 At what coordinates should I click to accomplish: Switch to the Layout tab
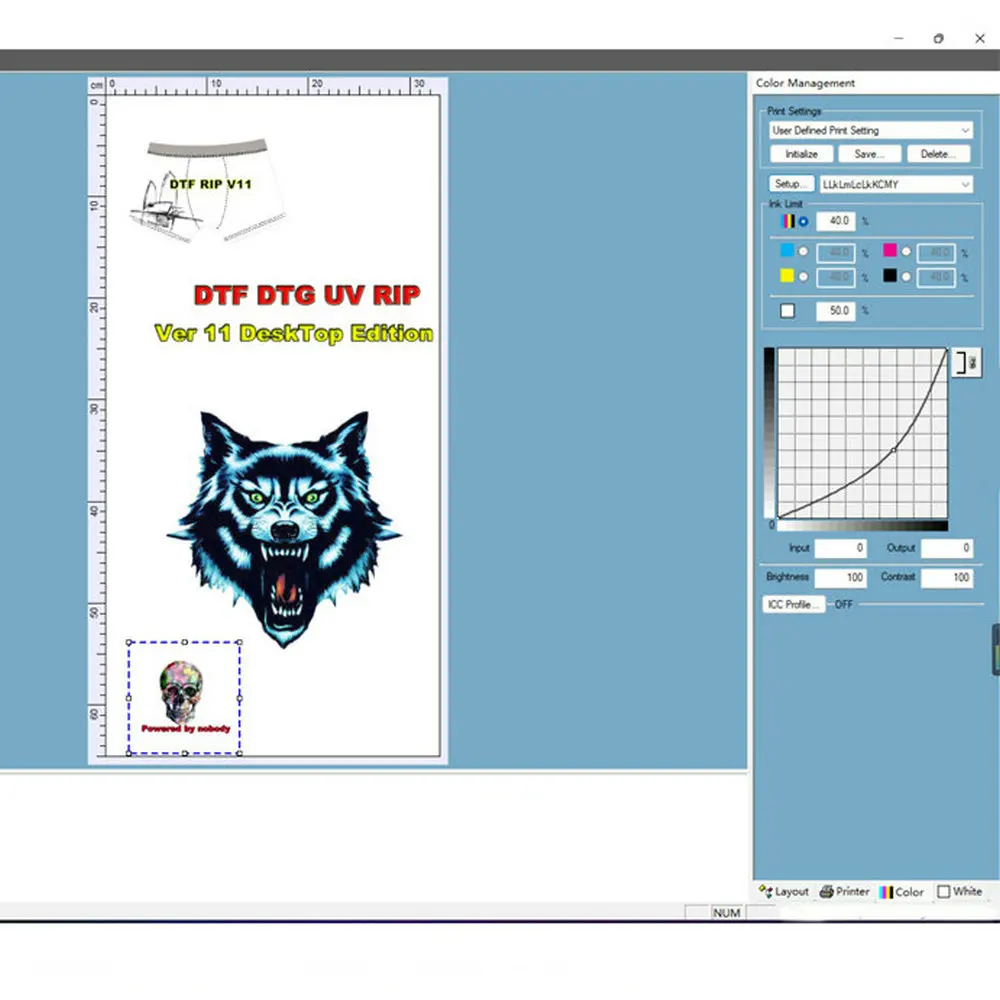(x=784, y=892)
